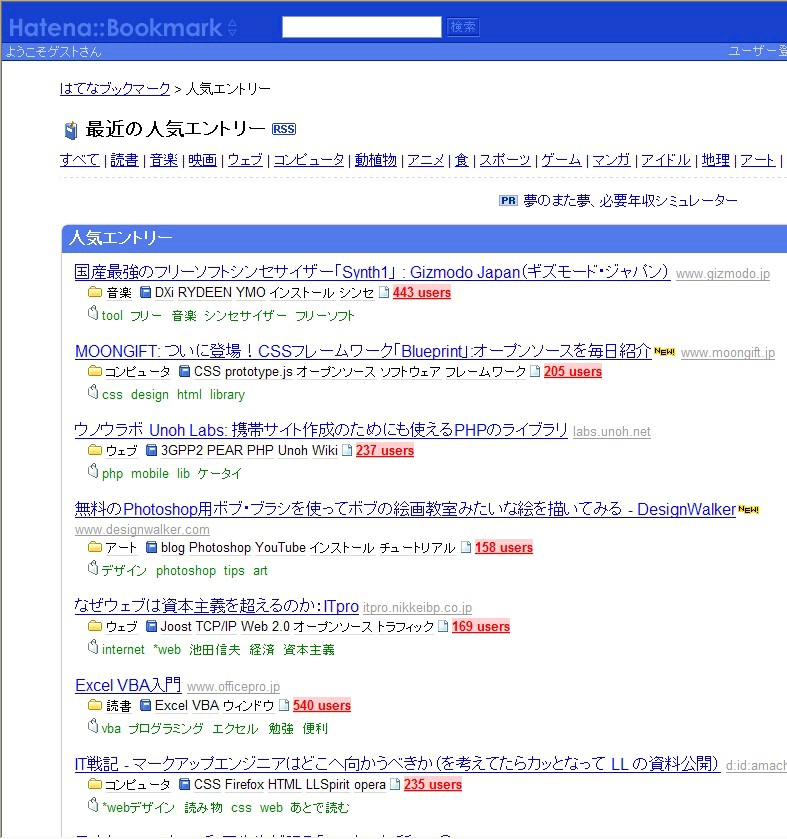Open the ウノウラボ Unoh Labs entry title
The image size is (787, 839).
coord(321,430)
